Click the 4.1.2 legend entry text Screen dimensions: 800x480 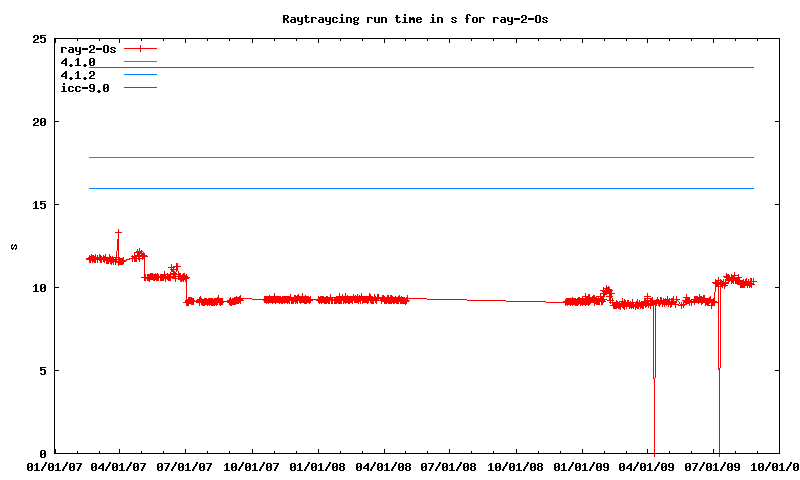coord(78,75)
